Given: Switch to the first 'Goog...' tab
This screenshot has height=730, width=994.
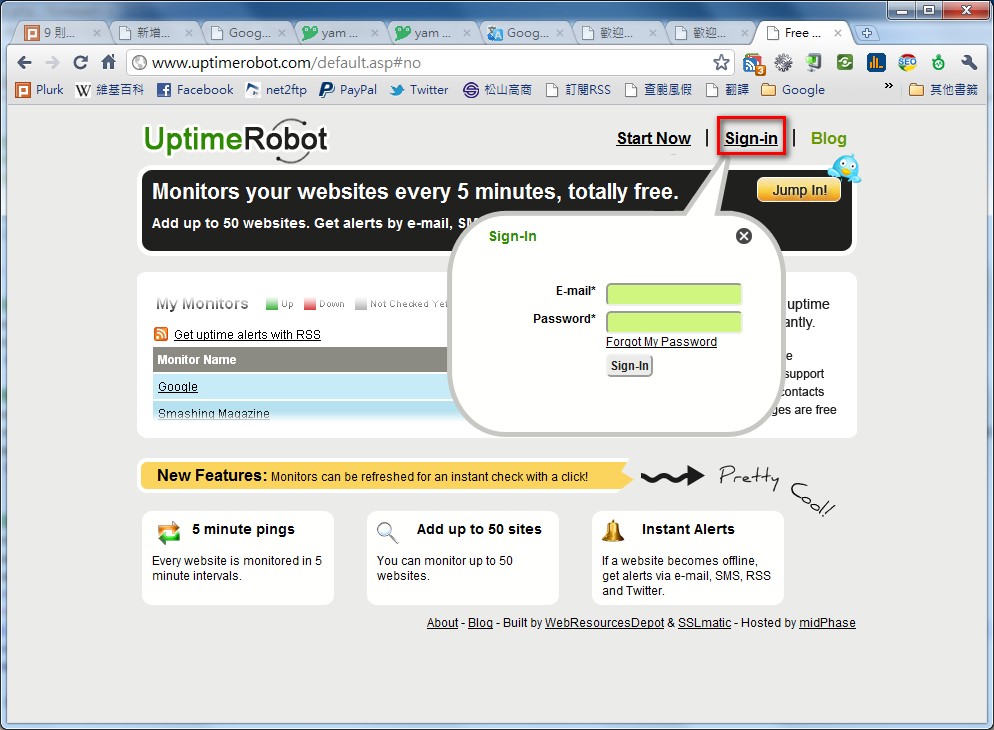Looking at the screenshot, I should (x=249, y=33).
